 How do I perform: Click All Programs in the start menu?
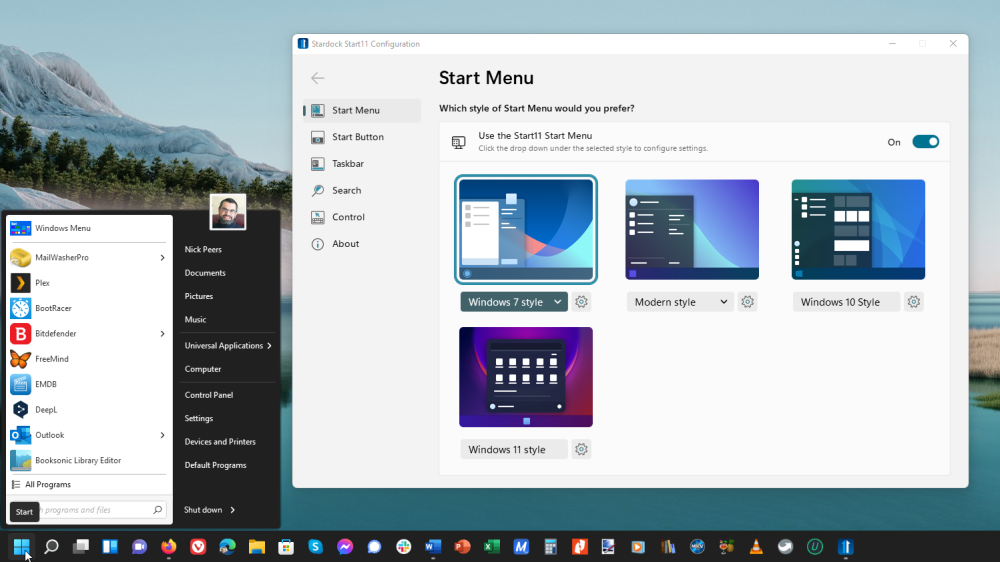tap(48, 485)
